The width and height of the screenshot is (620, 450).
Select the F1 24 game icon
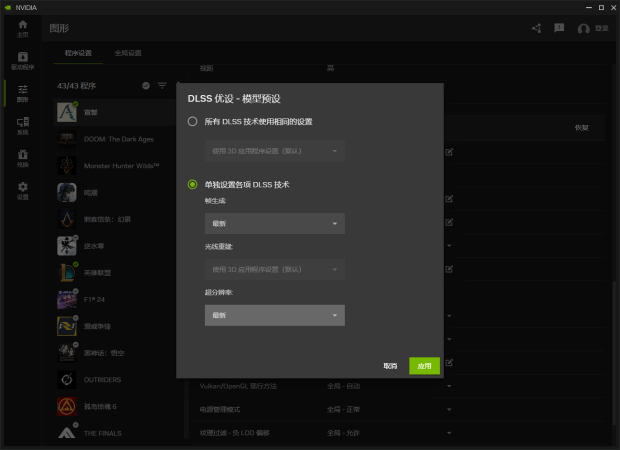pos(67,299)
